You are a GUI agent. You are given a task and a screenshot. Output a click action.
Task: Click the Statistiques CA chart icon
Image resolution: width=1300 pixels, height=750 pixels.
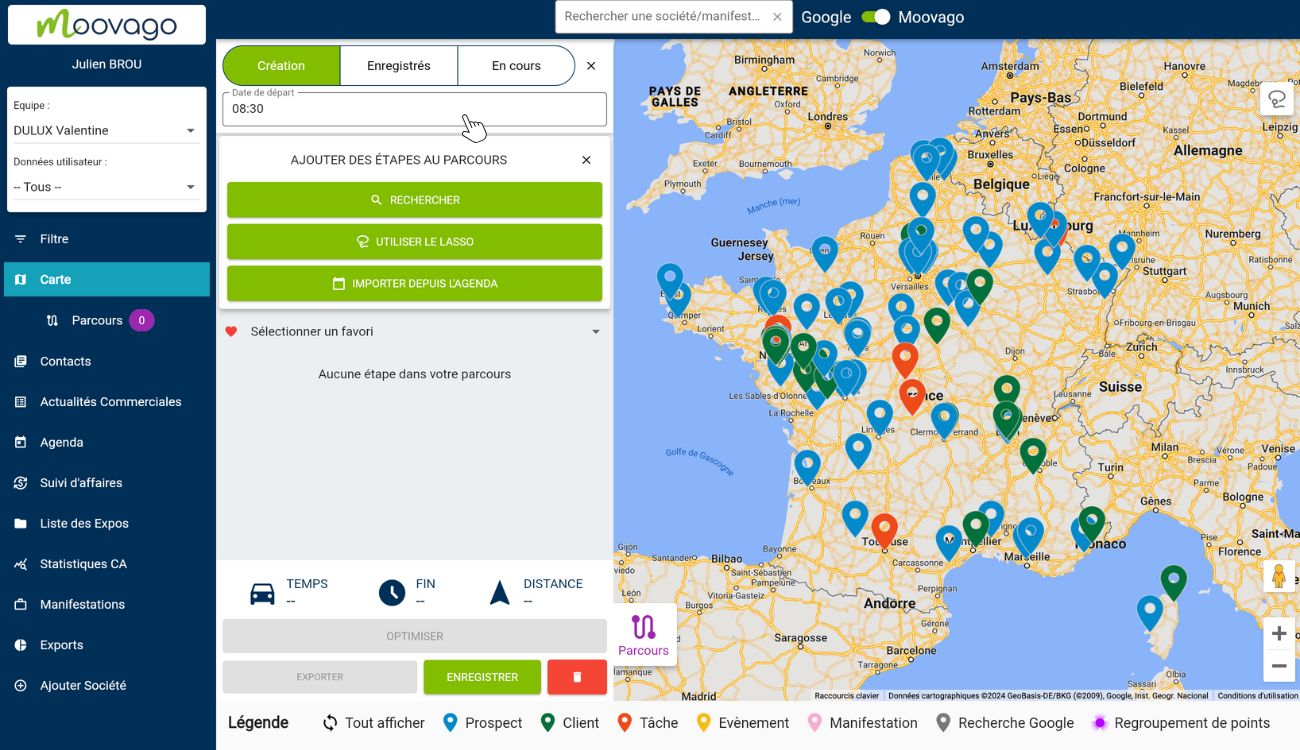20,564
